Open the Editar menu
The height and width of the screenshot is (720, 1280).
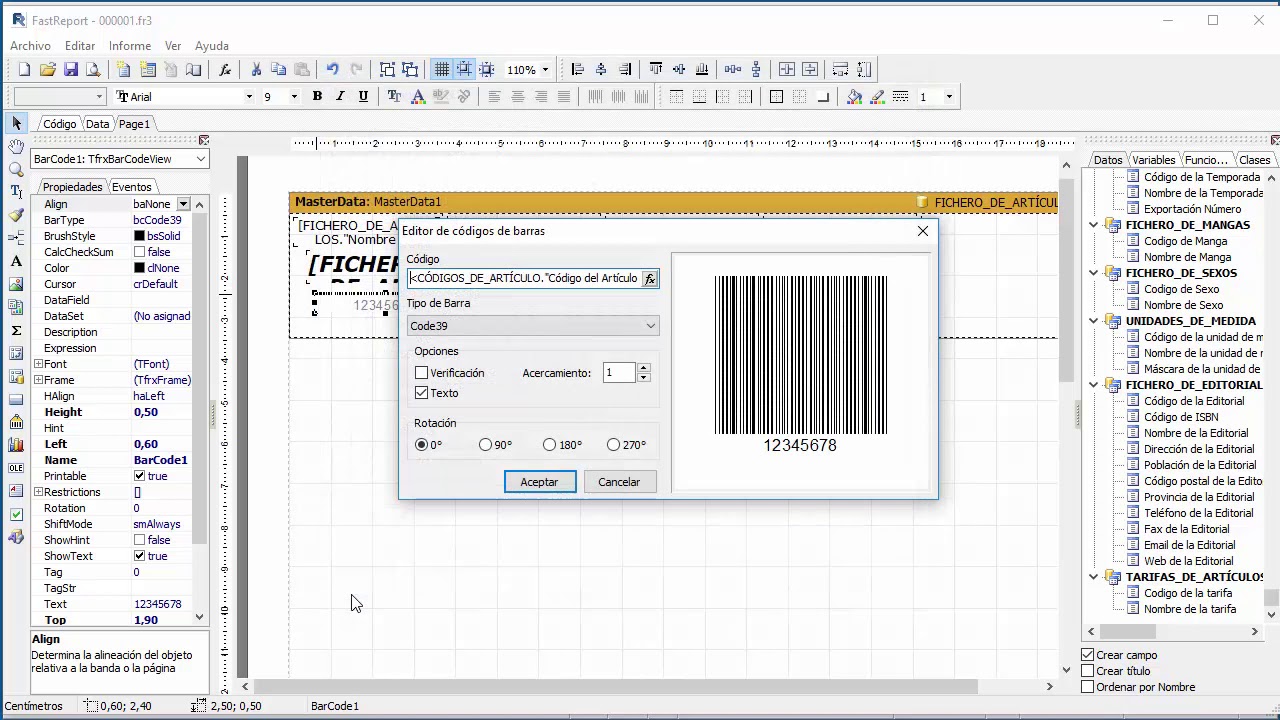click(80, 46)
